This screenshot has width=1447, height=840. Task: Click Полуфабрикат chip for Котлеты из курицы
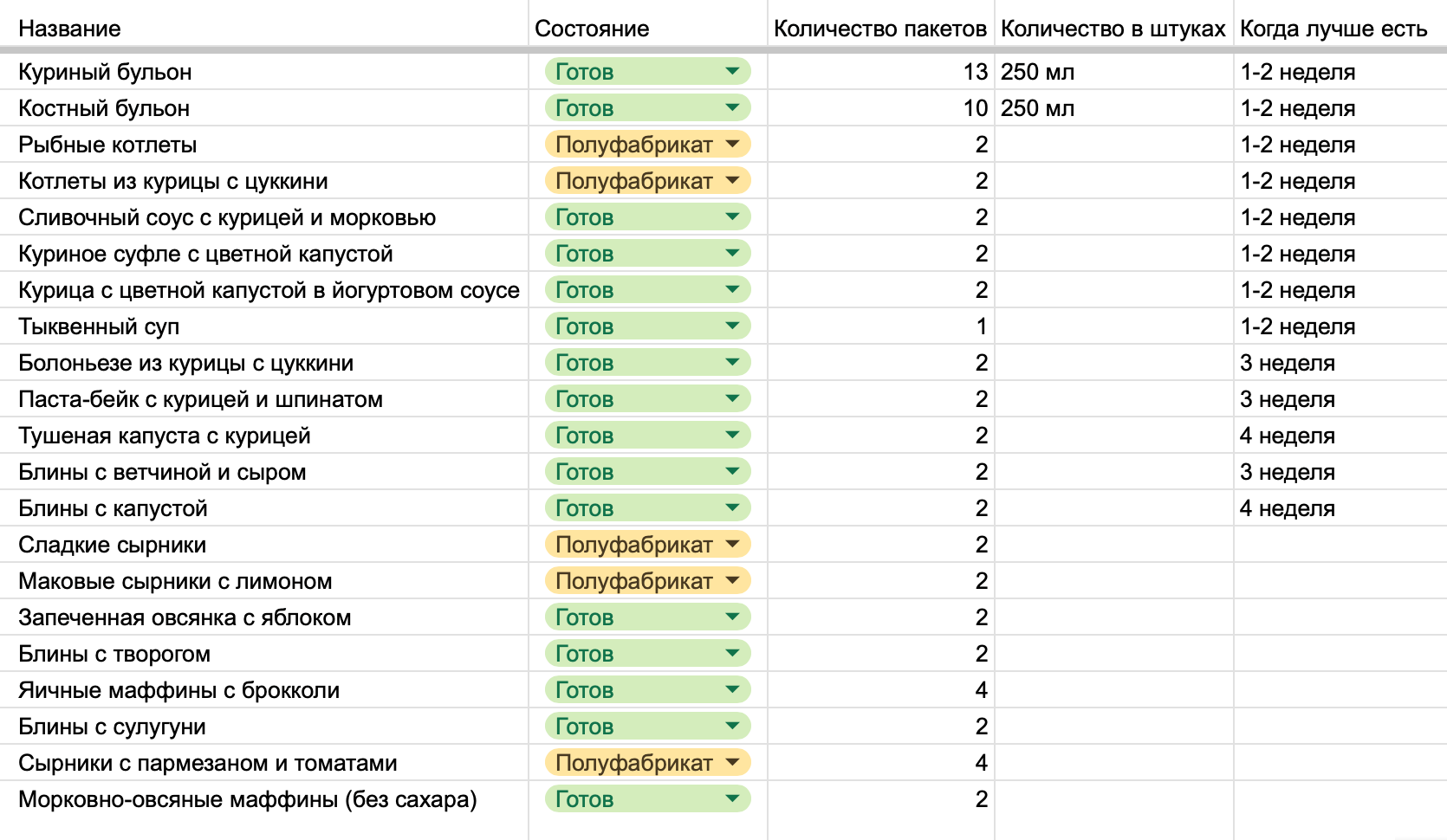pyautogui.click(x=647, y=180)
